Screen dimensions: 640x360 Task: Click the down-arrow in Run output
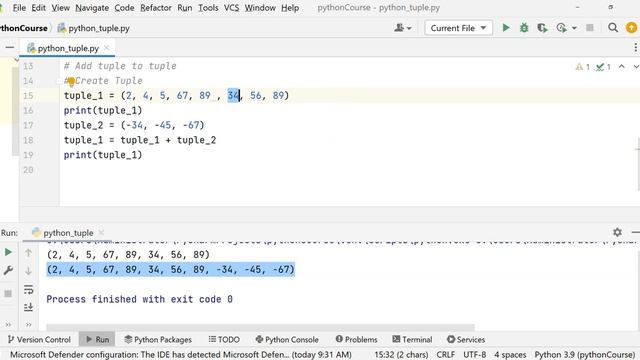[28, 271]
